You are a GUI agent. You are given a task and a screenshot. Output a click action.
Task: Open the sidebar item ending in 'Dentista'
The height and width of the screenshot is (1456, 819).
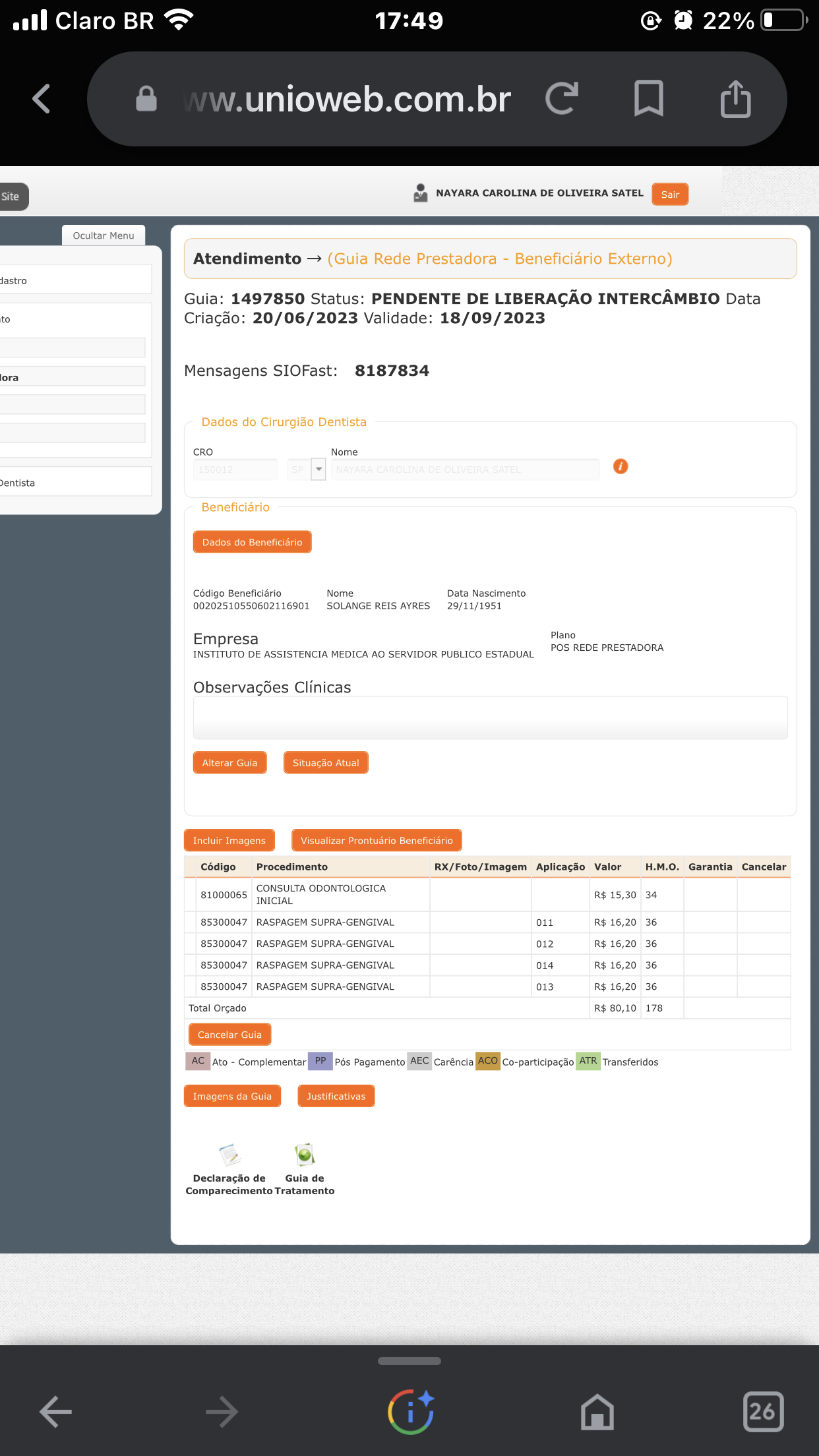click(x=76, y=483)
